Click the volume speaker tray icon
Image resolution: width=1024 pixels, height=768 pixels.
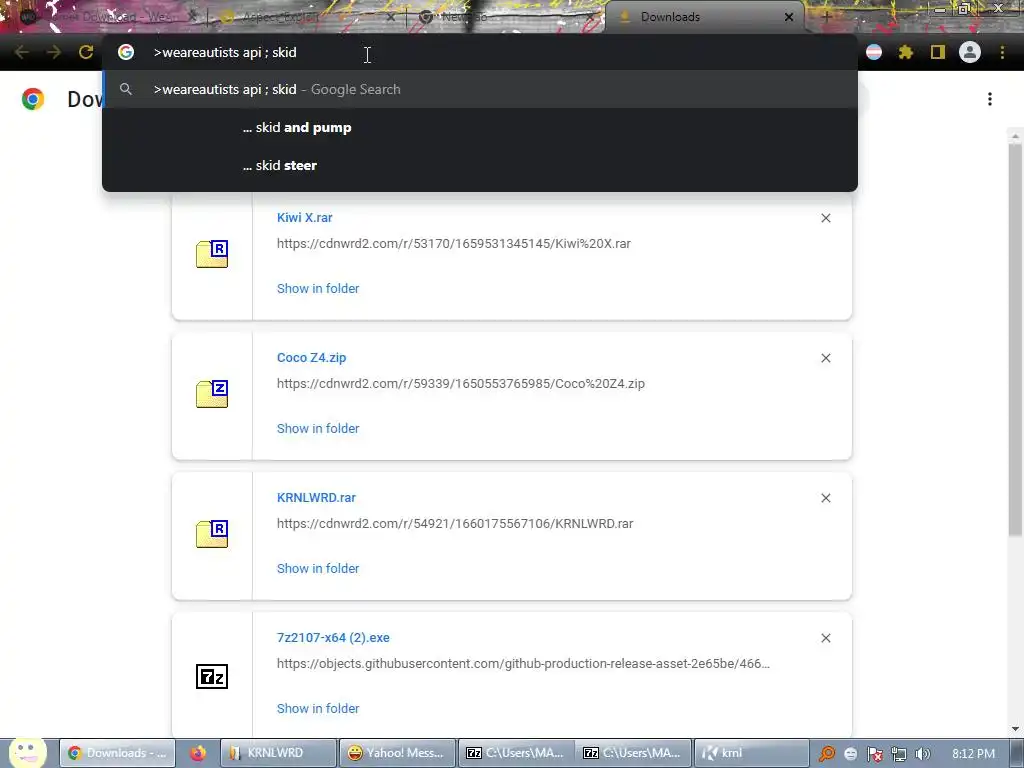coord(923,754)
